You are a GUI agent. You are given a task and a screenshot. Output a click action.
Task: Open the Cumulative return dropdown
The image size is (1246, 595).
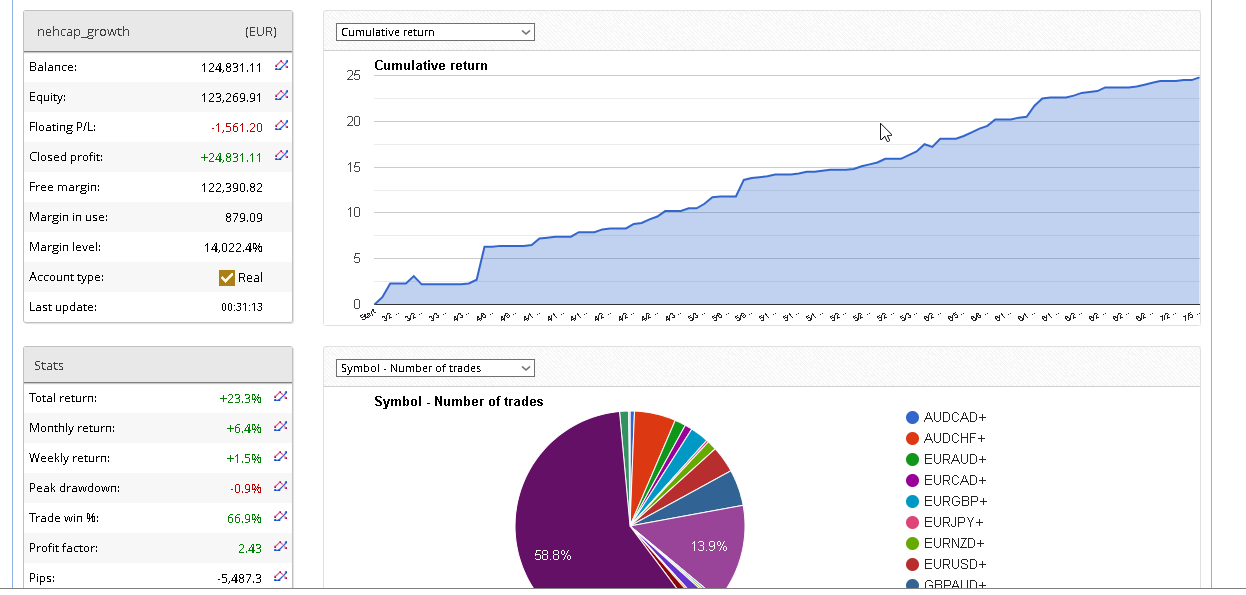point(435,32)
